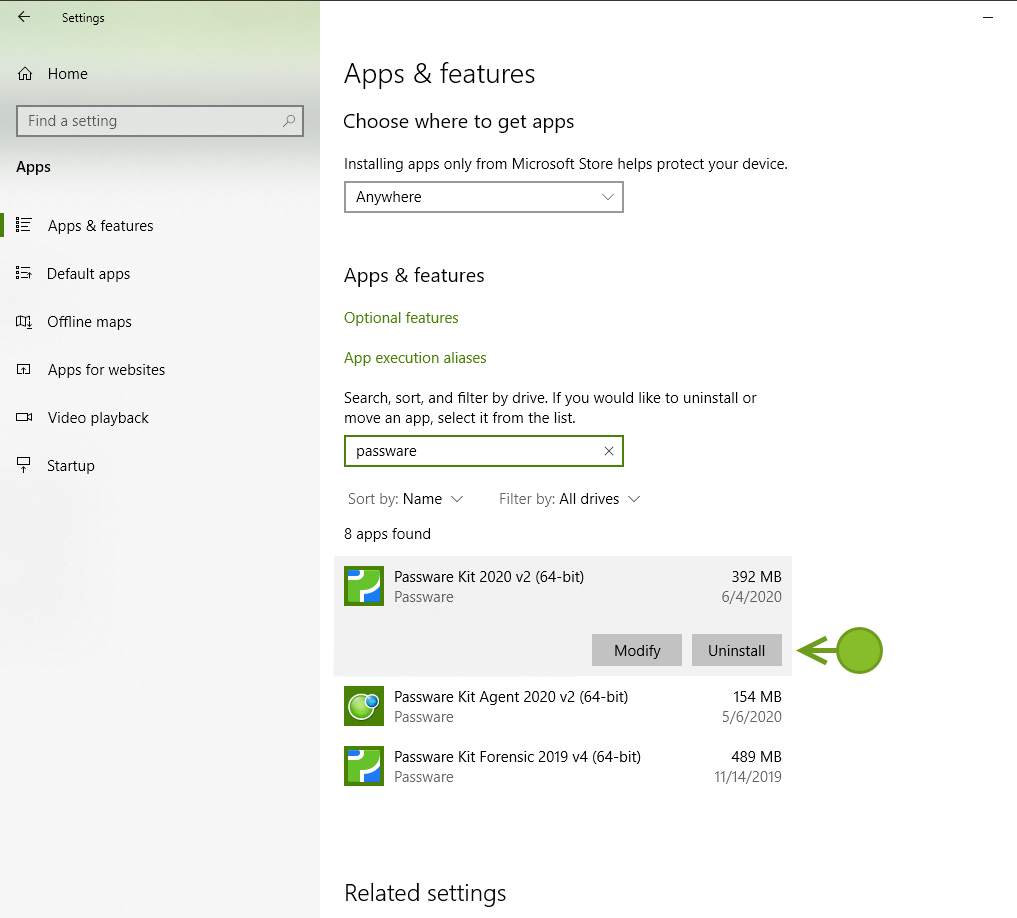Open the Filter by All drives dropdown
1017x918 pixels.
tap(569, 499)
